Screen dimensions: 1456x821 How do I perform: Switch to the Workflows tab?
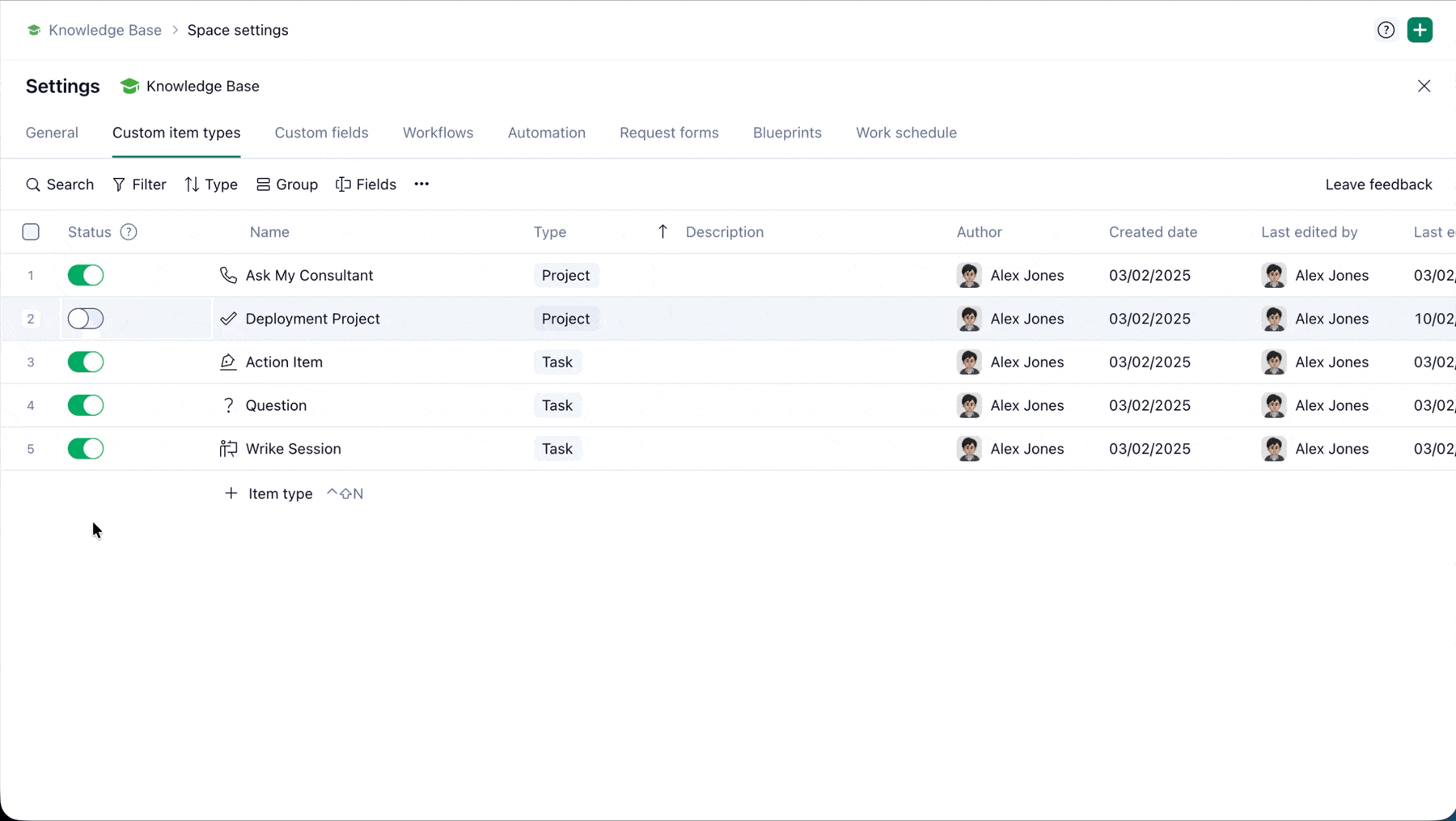[438, 133]
